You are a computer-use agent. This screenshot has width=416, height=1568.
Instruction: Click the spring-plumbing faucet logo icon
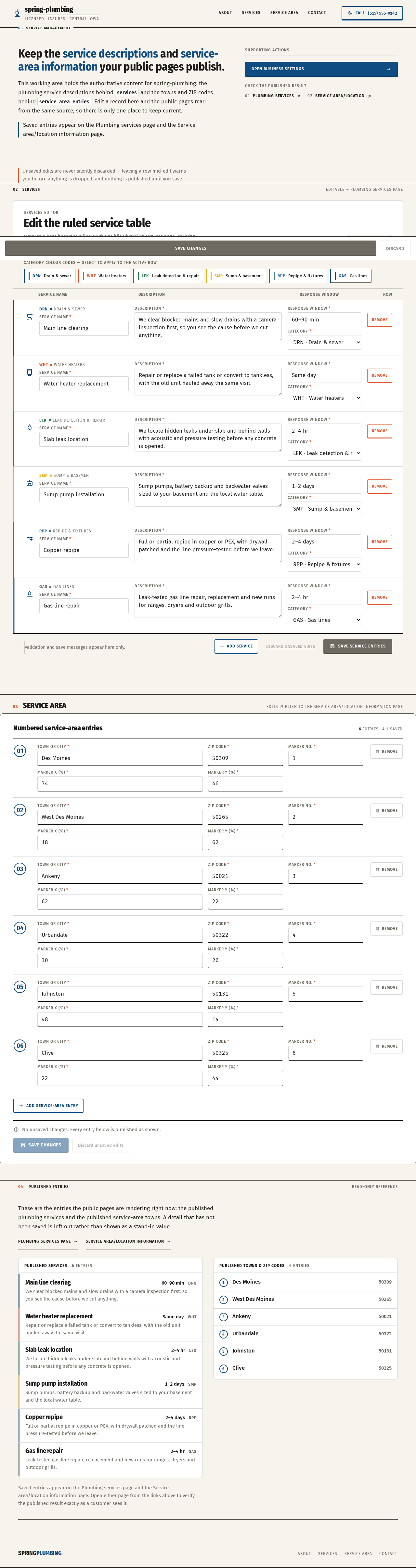(x=17, y=13)
